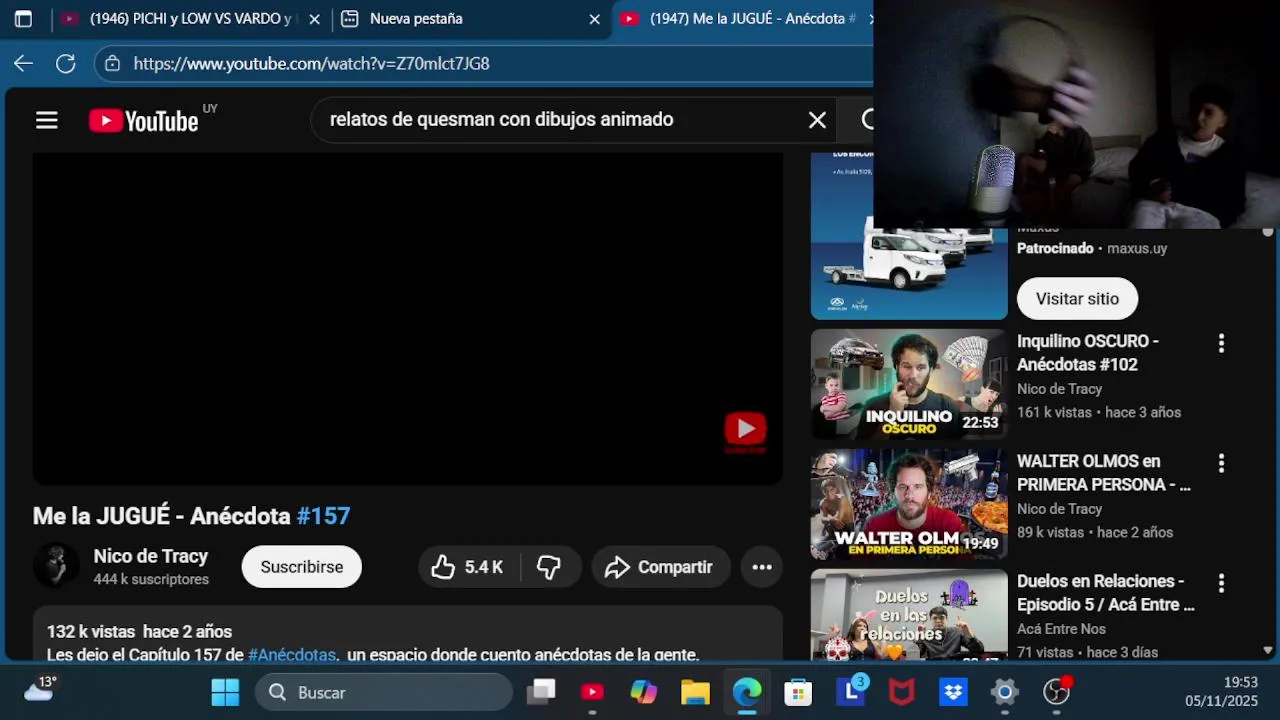
Task: Click the browser back arrow
Action: 23,63
